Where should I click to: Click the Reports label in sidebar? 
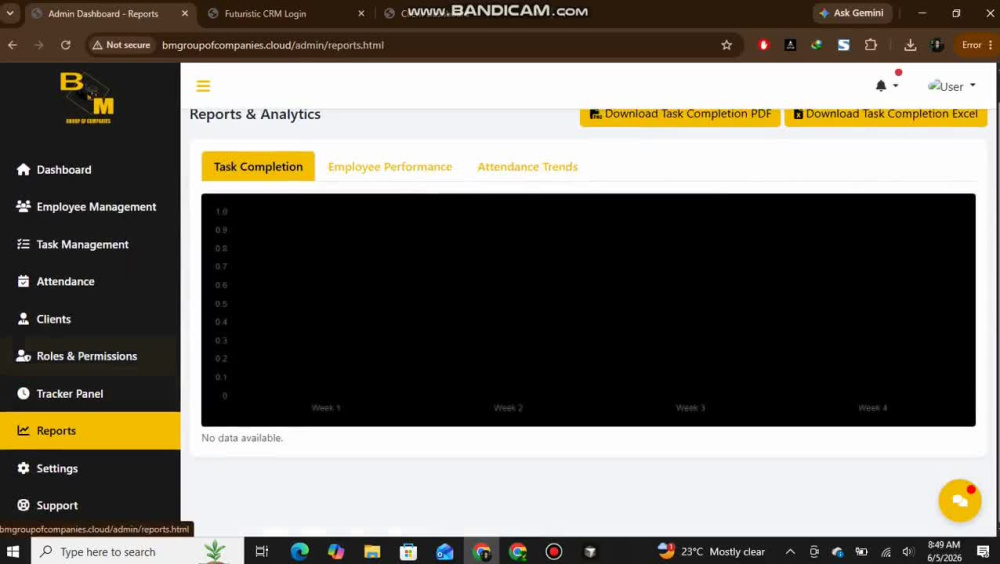coord(56,431)
